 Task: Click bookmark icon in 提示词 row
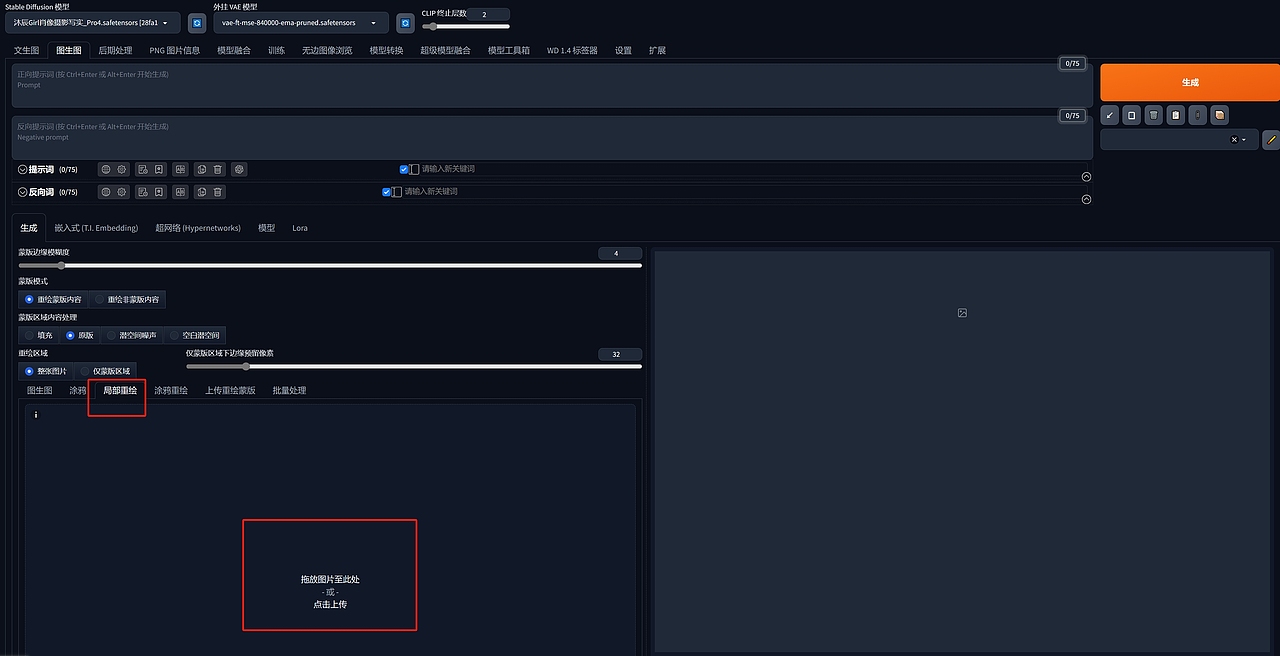pos(159,170)
